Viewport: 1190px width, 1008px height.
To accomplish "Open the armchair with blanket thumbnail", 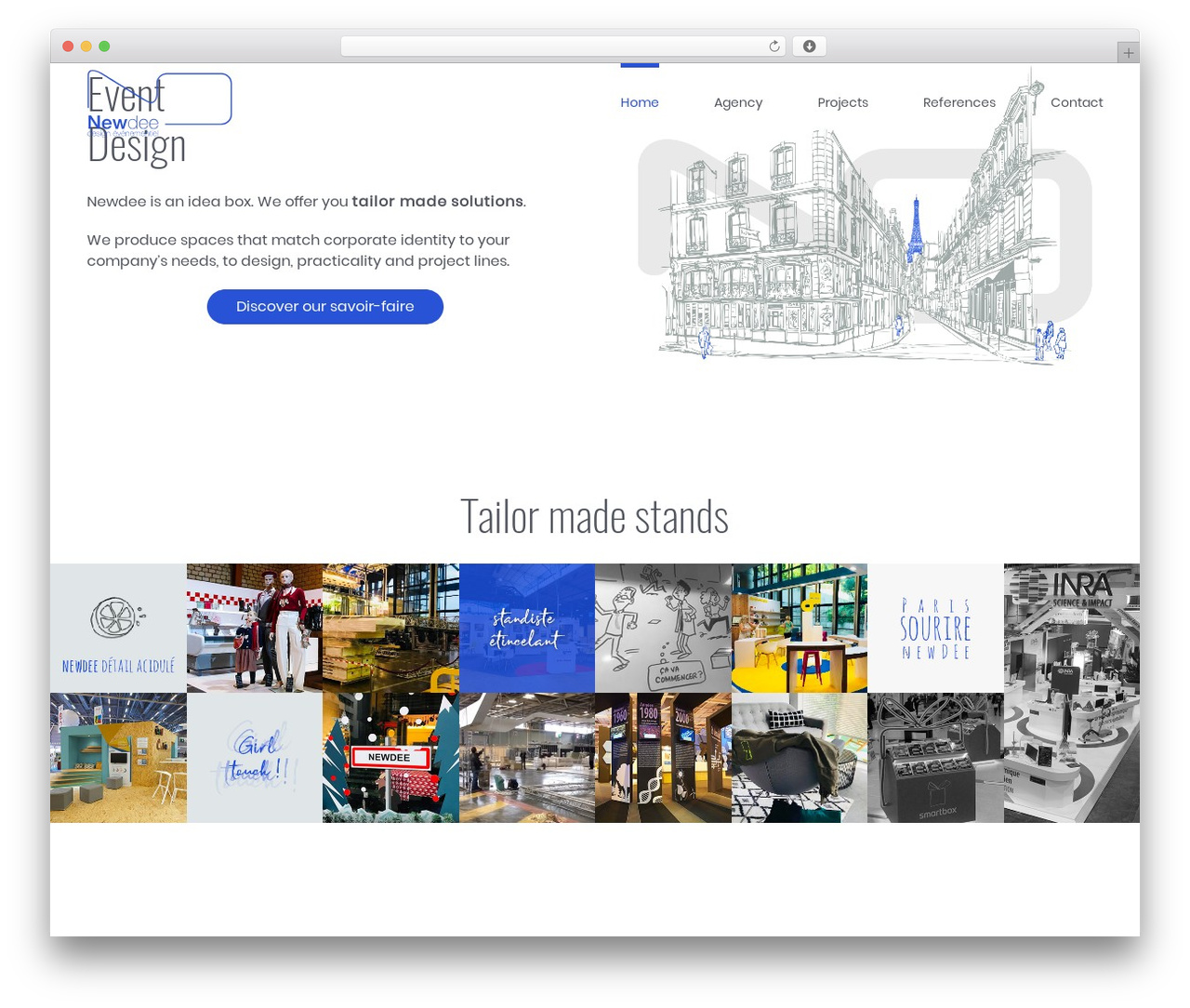I will (800, 758).
